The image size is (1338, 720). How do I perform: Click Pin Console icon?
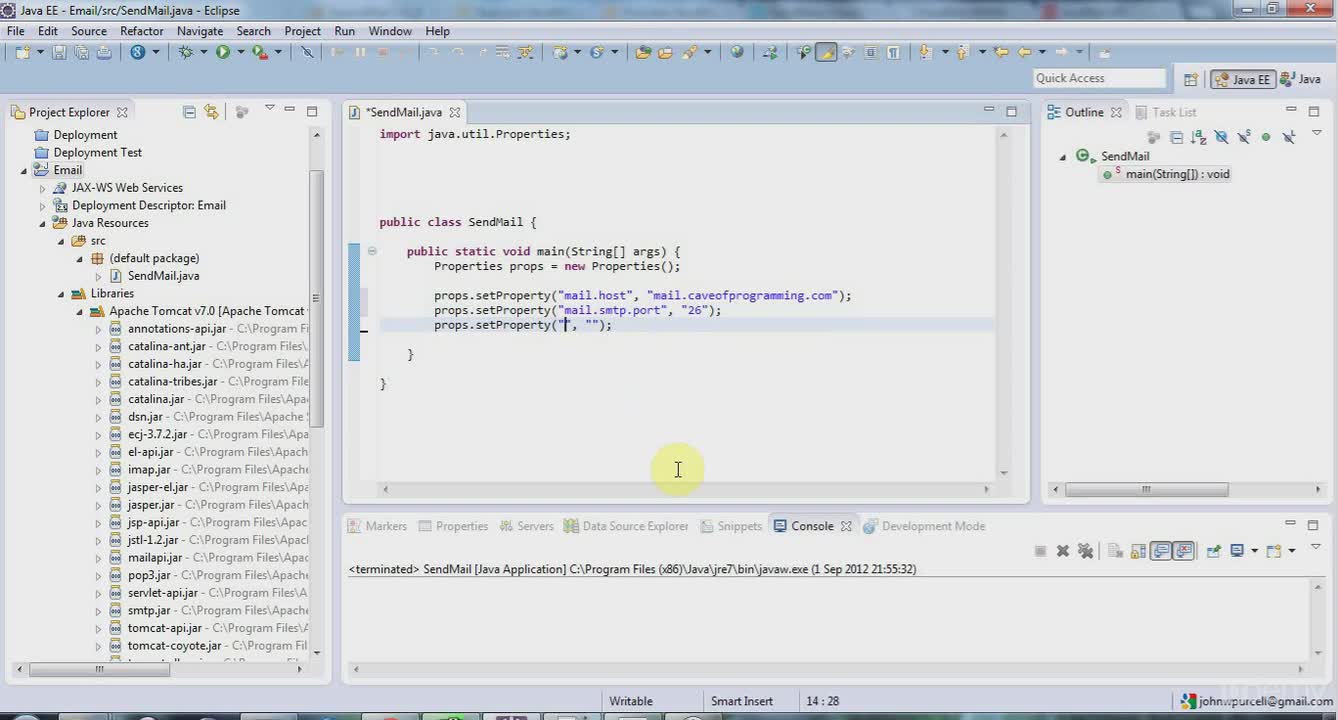pos(1213,551)
